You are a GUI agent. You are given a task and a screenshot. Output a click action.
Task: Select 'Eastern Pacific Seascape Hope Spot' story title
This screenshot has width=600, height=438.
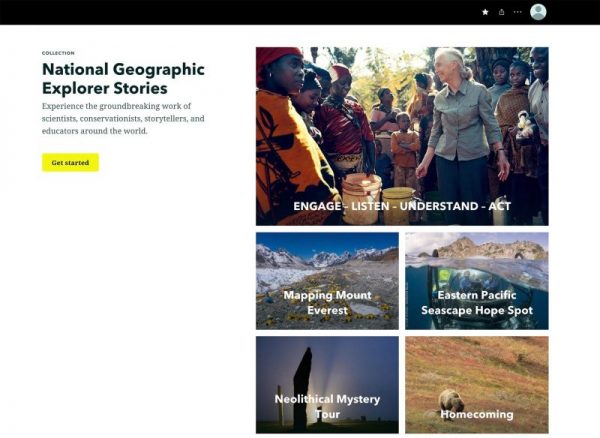tap(476, 302)
